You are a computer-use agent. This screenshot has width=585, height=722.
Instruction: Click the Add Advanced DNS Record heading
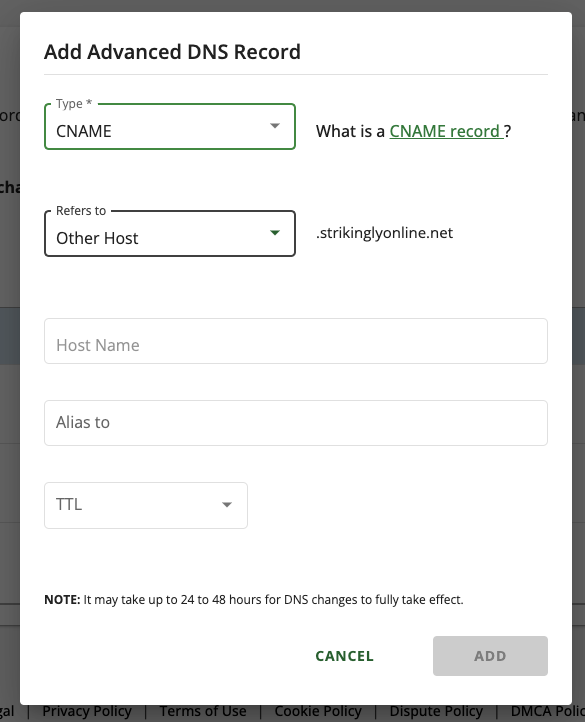(x=172, y=52)
